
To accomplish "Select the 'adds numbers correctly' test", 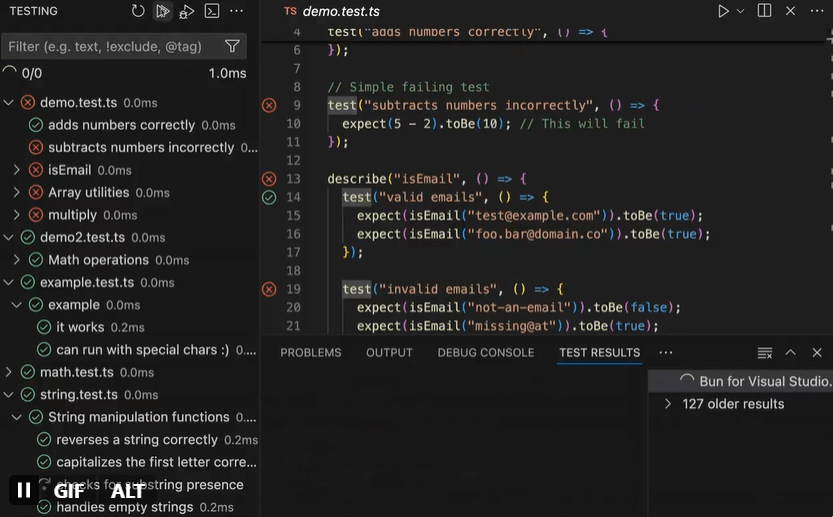I will [x=121, y=125].
